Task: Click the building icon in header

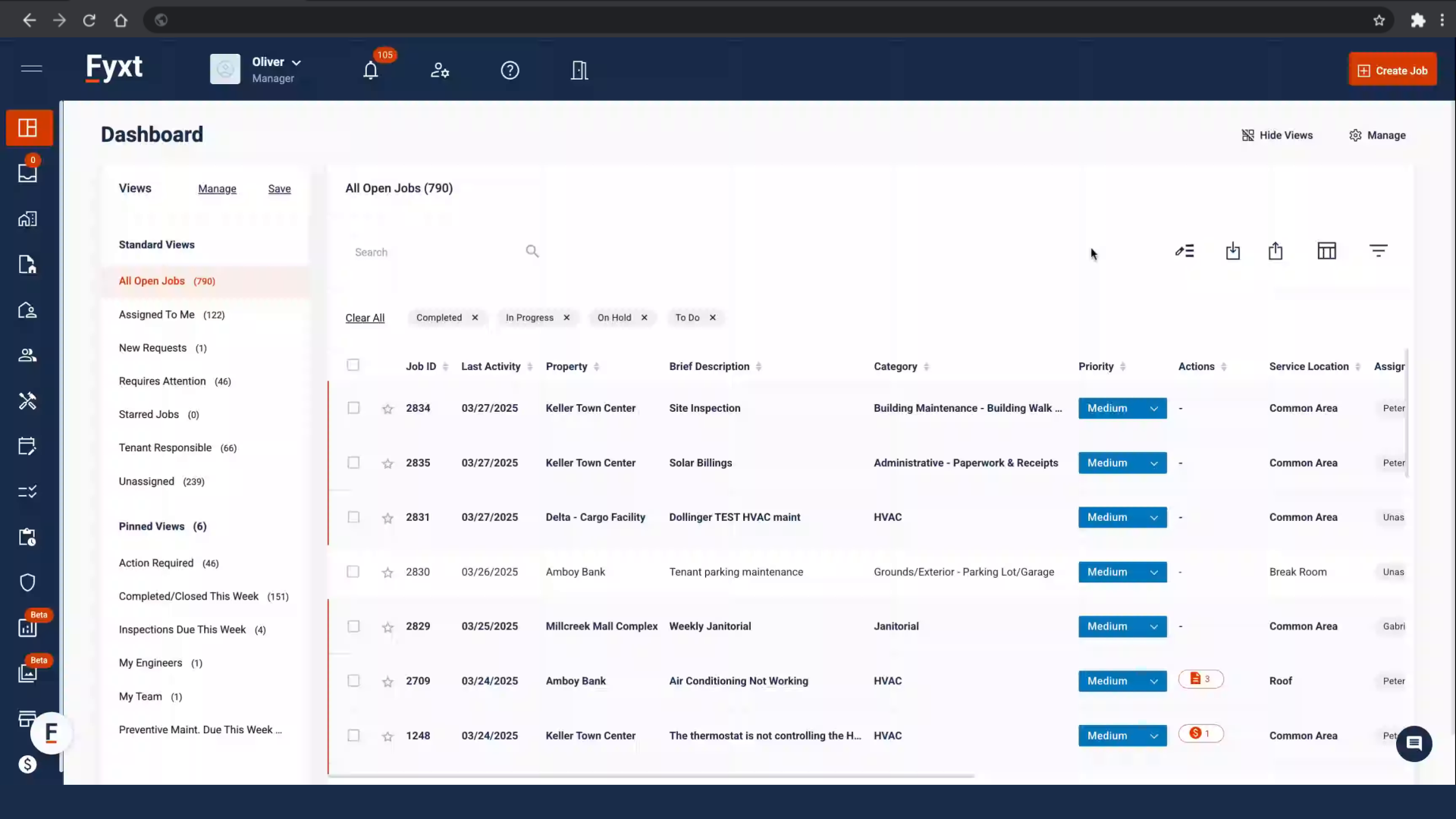Action: (x=579, y=71)
